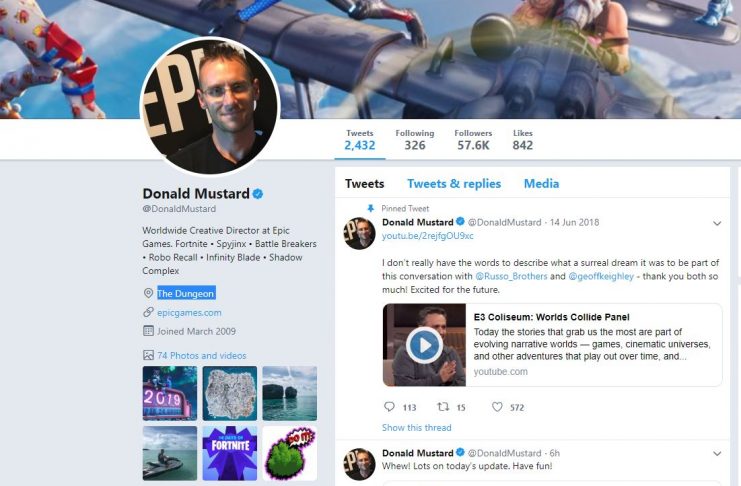Viewport: 741px width, 486px height.
Task: Open the dropdown chevron on the 6h tweet
Action: [x=717, y=454]
